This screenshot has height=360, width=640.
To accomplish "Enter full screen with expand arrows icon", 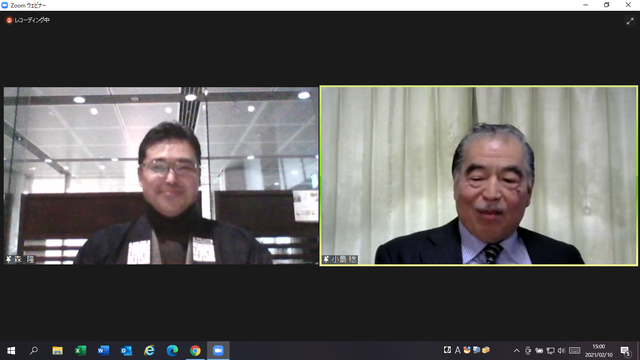I will pos(630,21).
